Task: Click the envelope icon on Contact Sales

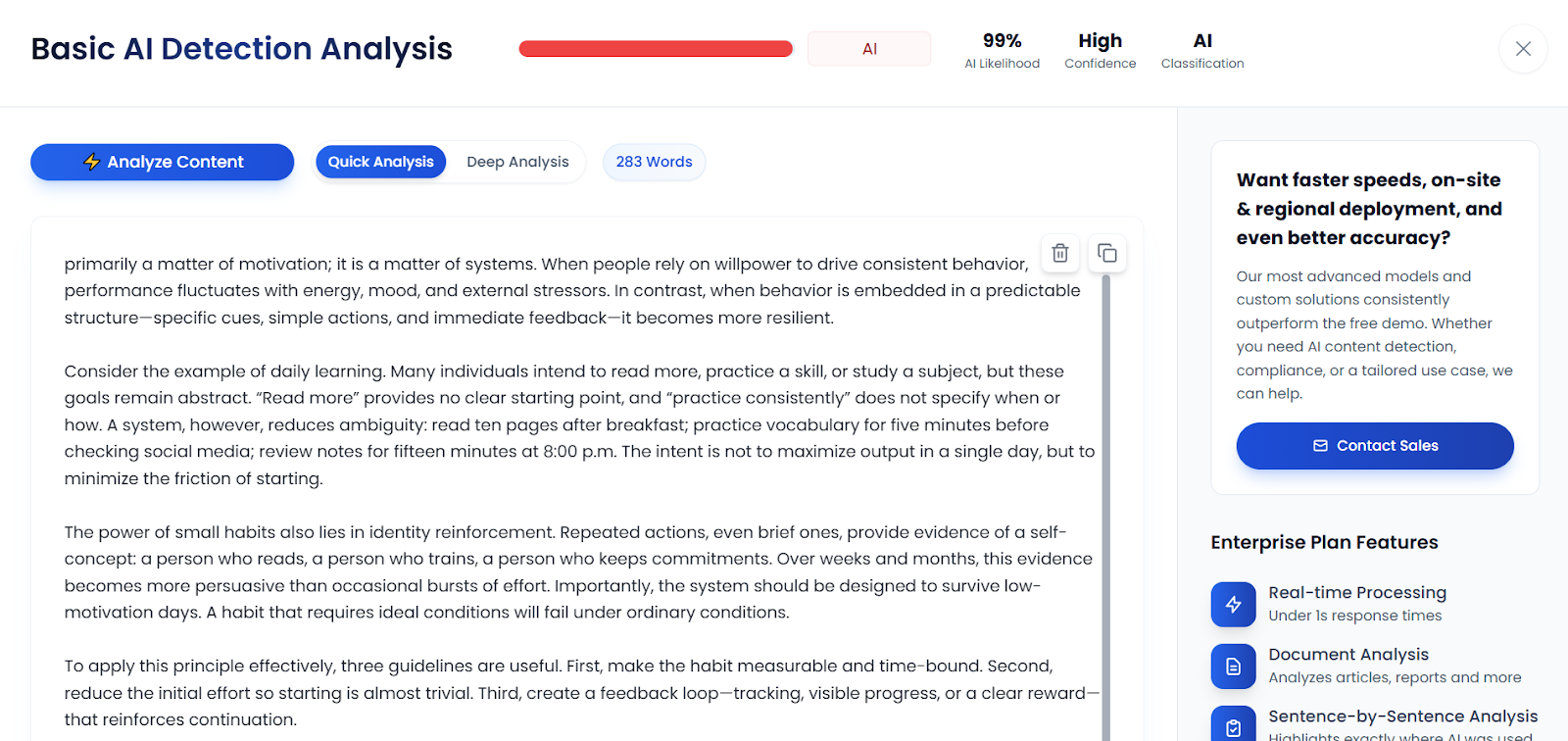Action: click(1320, 446)
